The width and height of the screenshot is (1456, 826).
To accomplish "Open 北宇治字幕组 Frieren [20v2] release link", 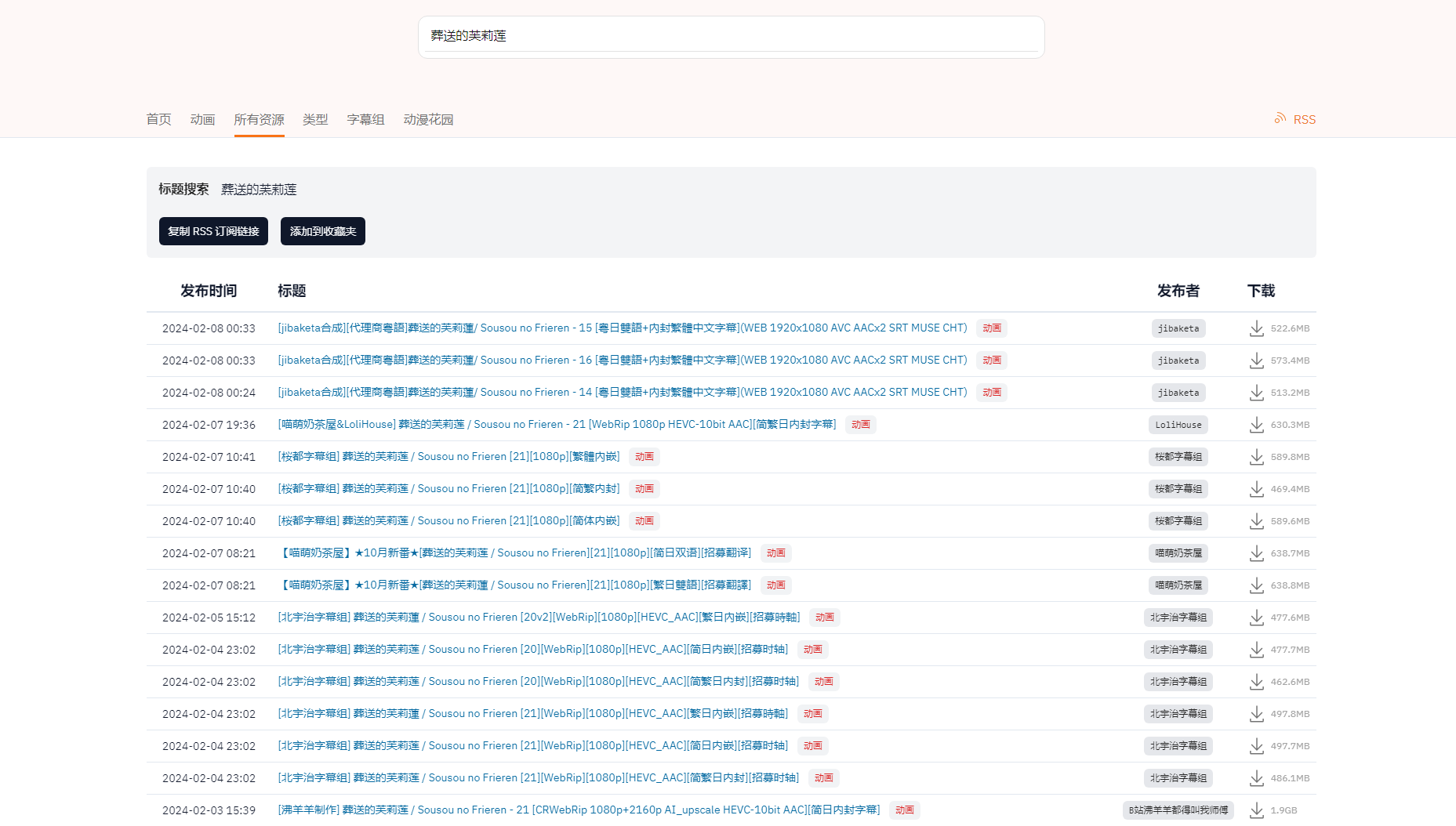I will [539, 617].
